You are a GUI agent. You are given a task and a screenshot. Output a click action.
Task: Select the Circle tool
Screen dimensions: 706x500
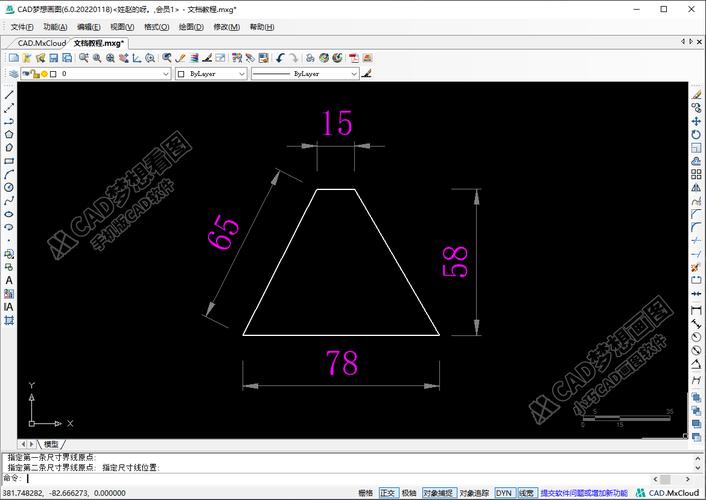[x=9, y=187]
